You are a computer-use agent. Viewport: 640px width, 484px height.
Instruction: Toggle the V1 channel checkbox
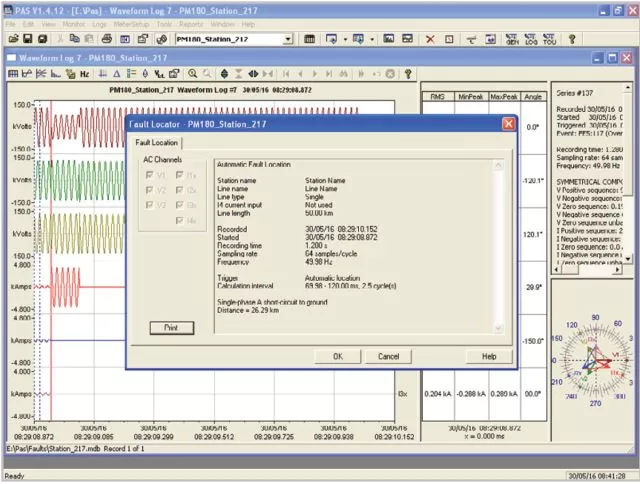pyautogui.click(x=149, y=174)
